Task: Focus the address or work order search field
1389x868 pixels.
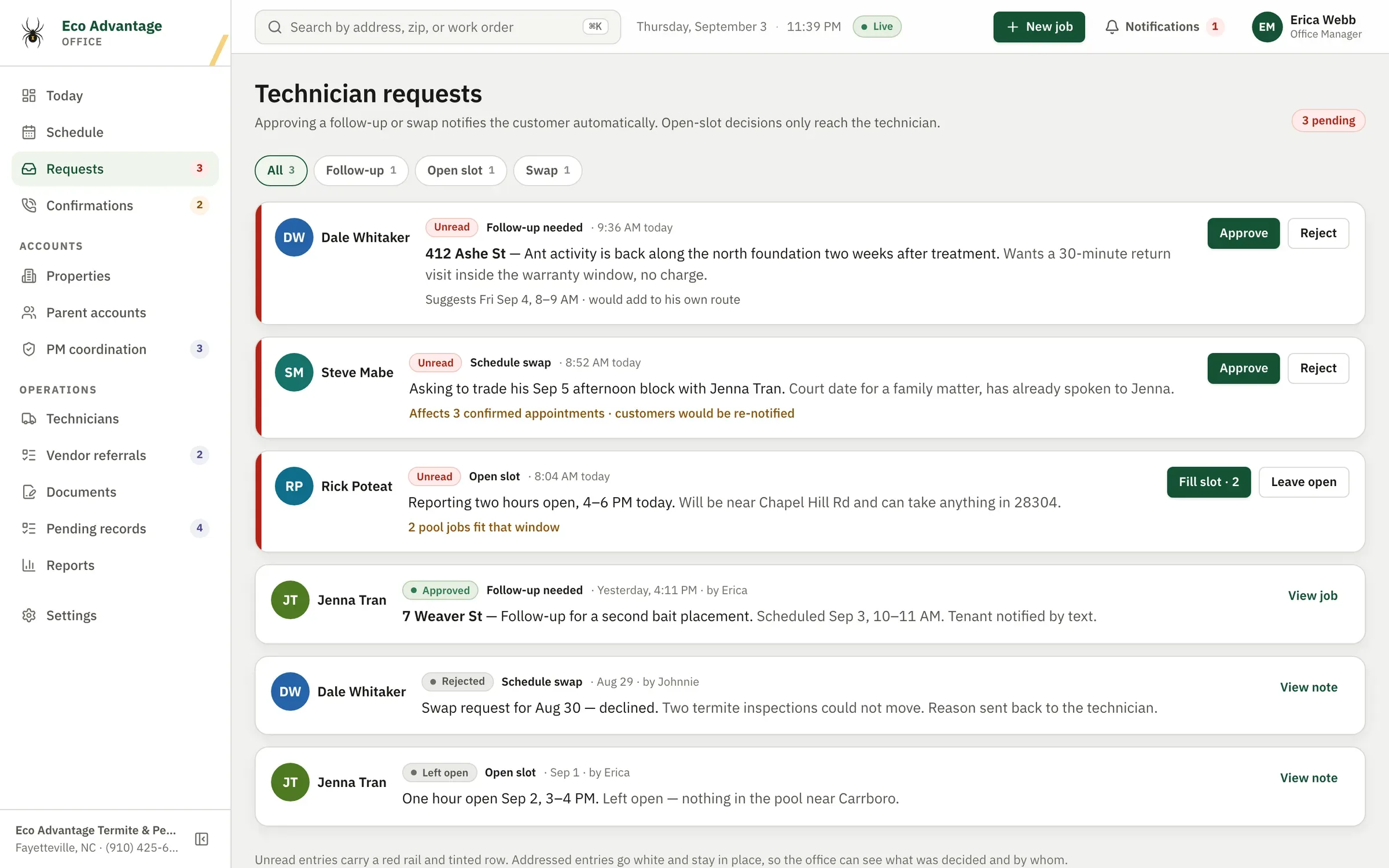Action: pos(438,27)
